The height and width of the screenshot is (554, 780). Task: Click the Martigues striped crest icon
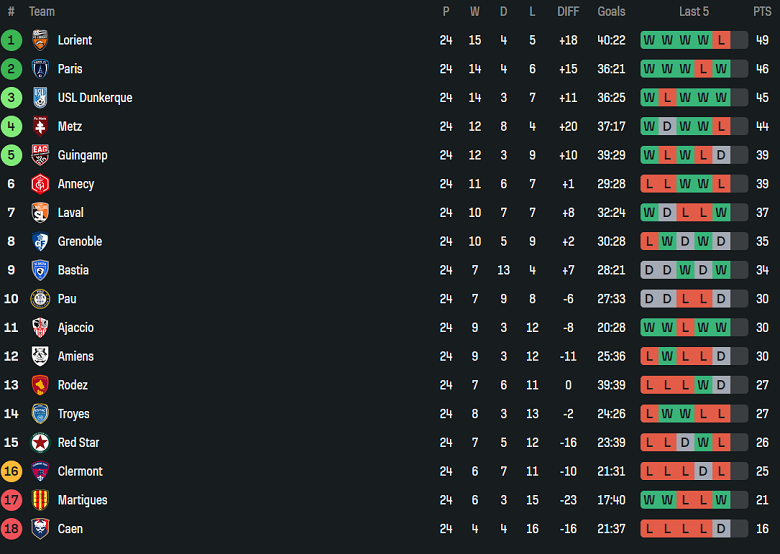(x=40, y=500)
